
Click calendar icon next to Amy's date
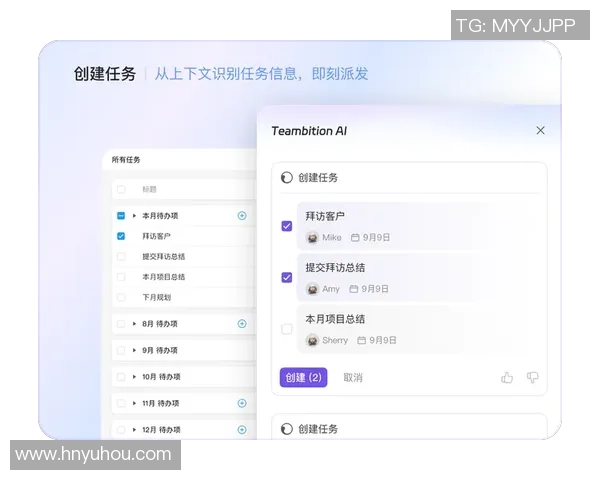[x=354, y=289]
